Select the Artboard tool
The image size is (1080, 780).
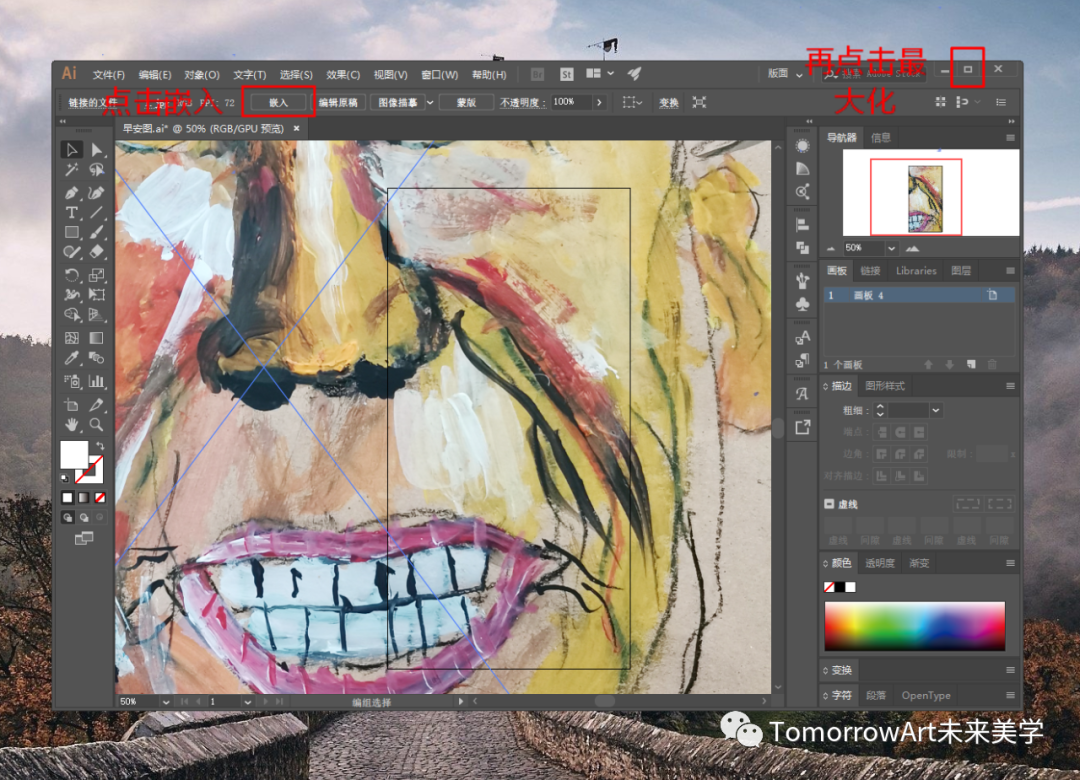(x=72, y=404)
